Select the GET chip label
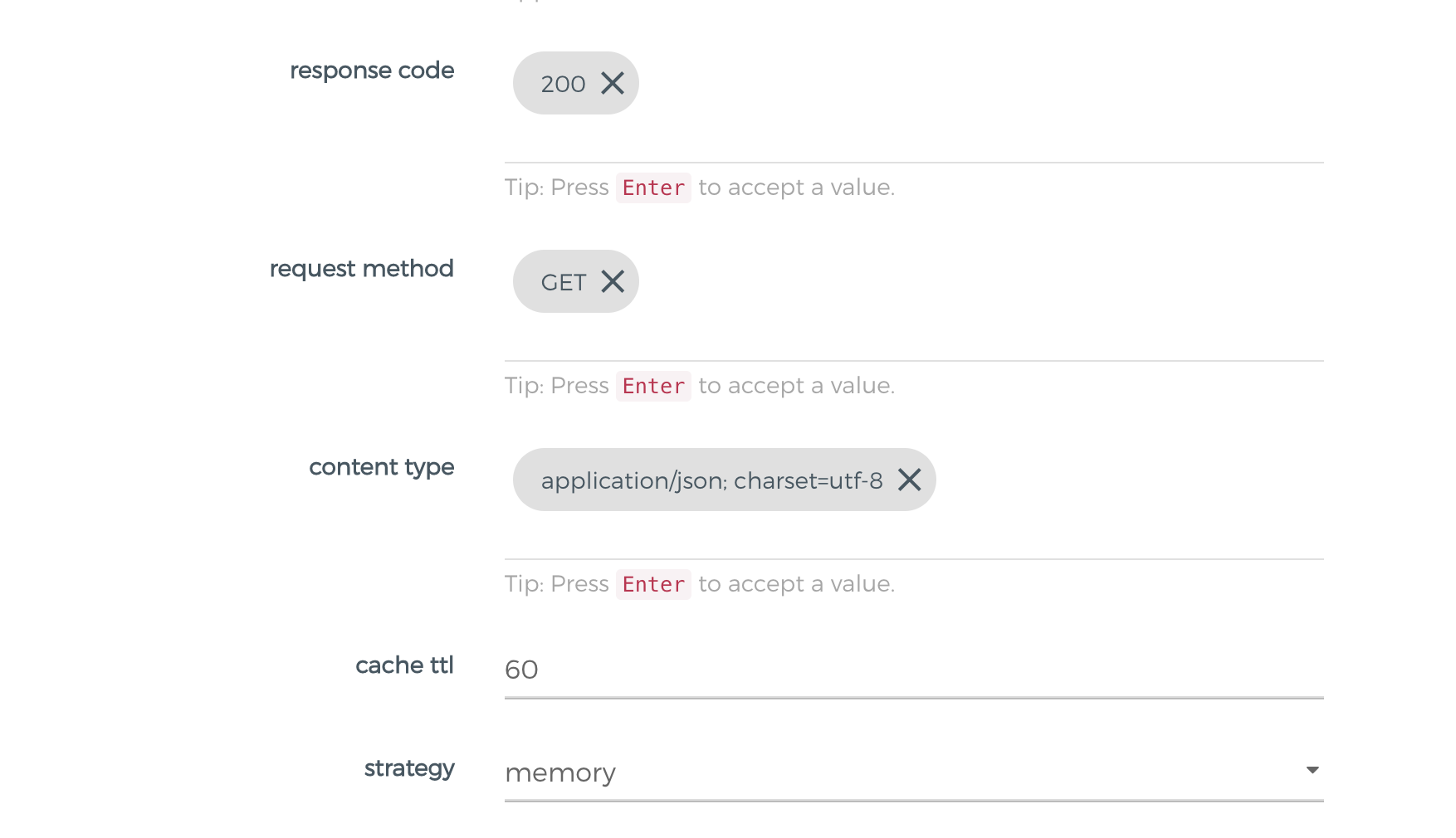The width and height of the screenshot is (1456, 838). pos(564,282)
